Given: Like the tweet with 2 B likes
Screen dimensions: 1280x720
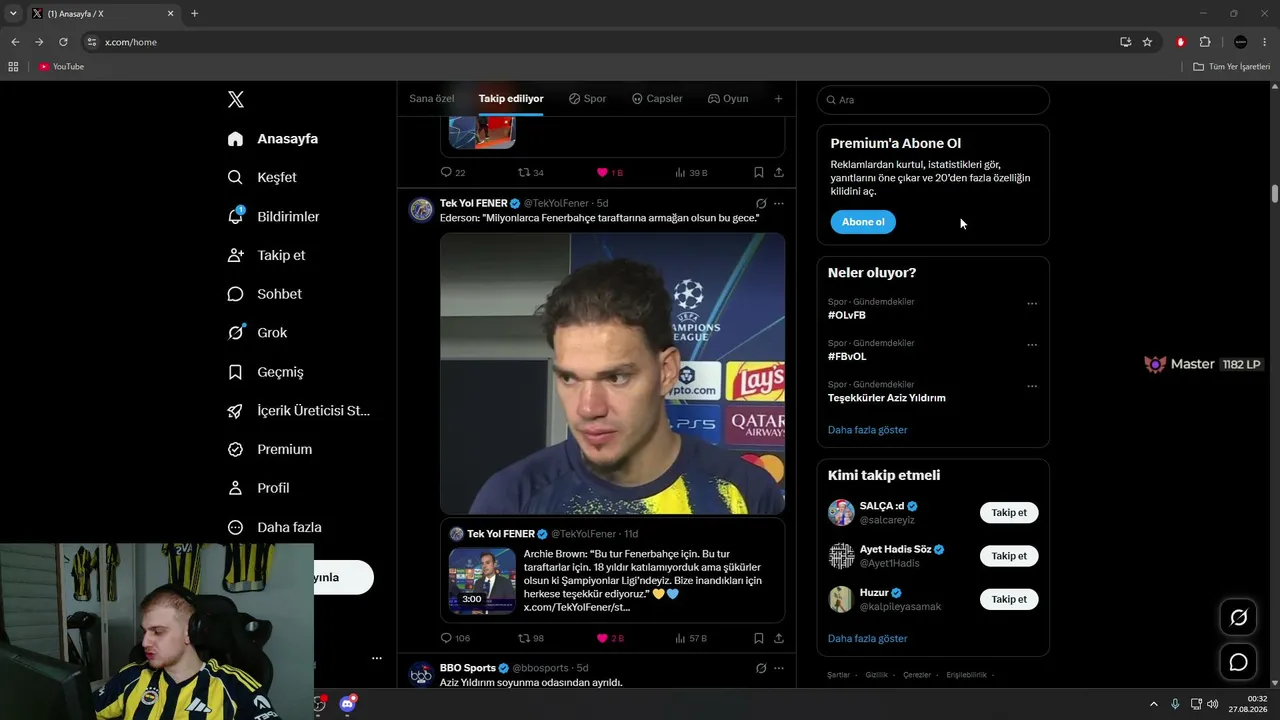Looking at the screenshot, I should coord(609,638).
